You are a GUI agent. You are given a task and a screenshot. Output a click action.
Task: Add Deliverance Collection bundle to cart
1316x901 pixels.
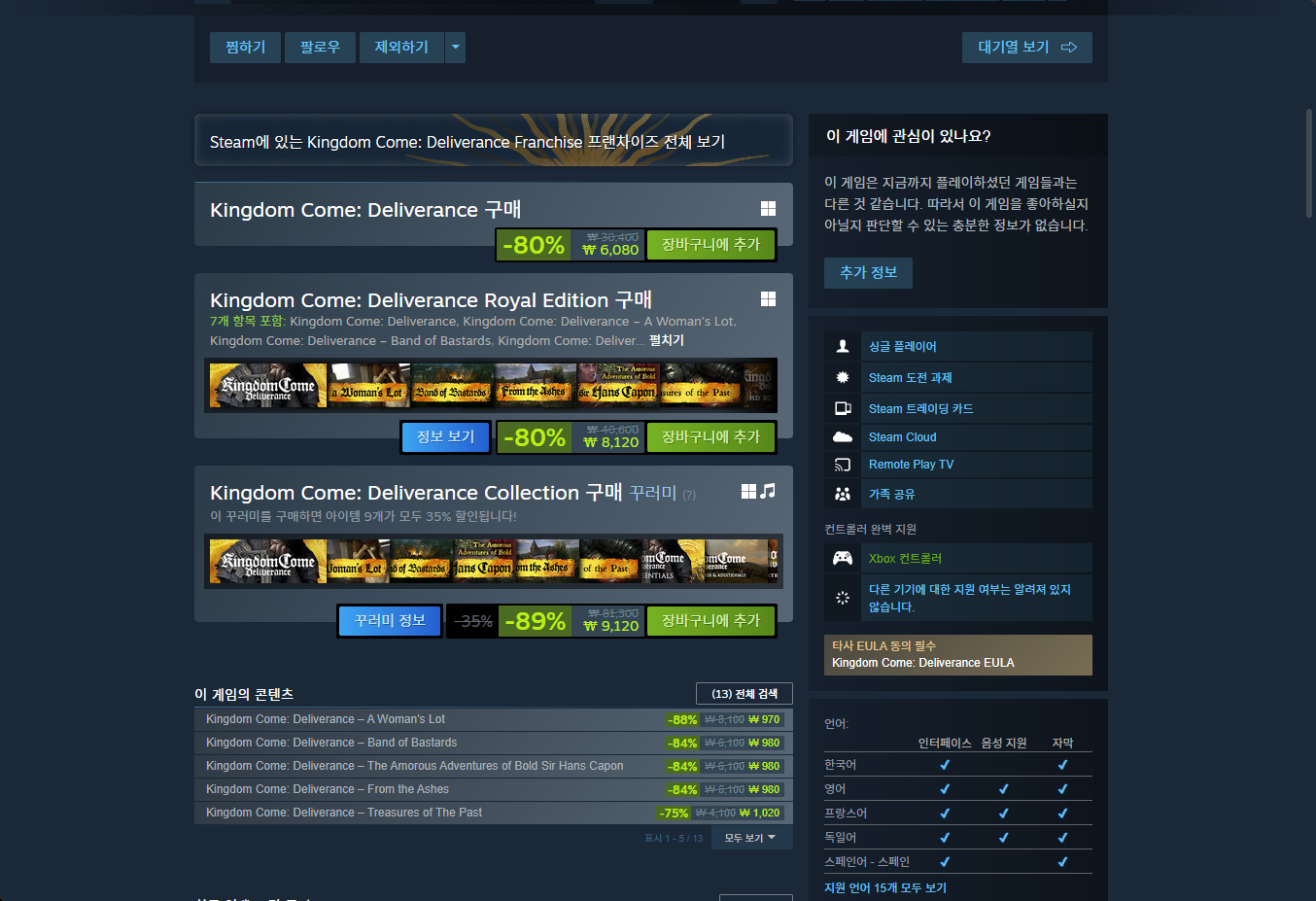[x=711, y=620]
